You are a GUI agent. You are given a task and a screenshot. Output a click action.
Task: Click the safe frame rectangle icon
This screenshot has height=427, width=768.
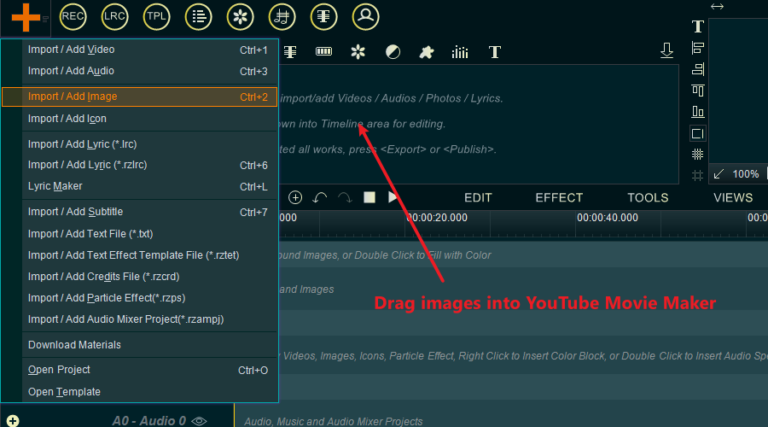point(697,134)
